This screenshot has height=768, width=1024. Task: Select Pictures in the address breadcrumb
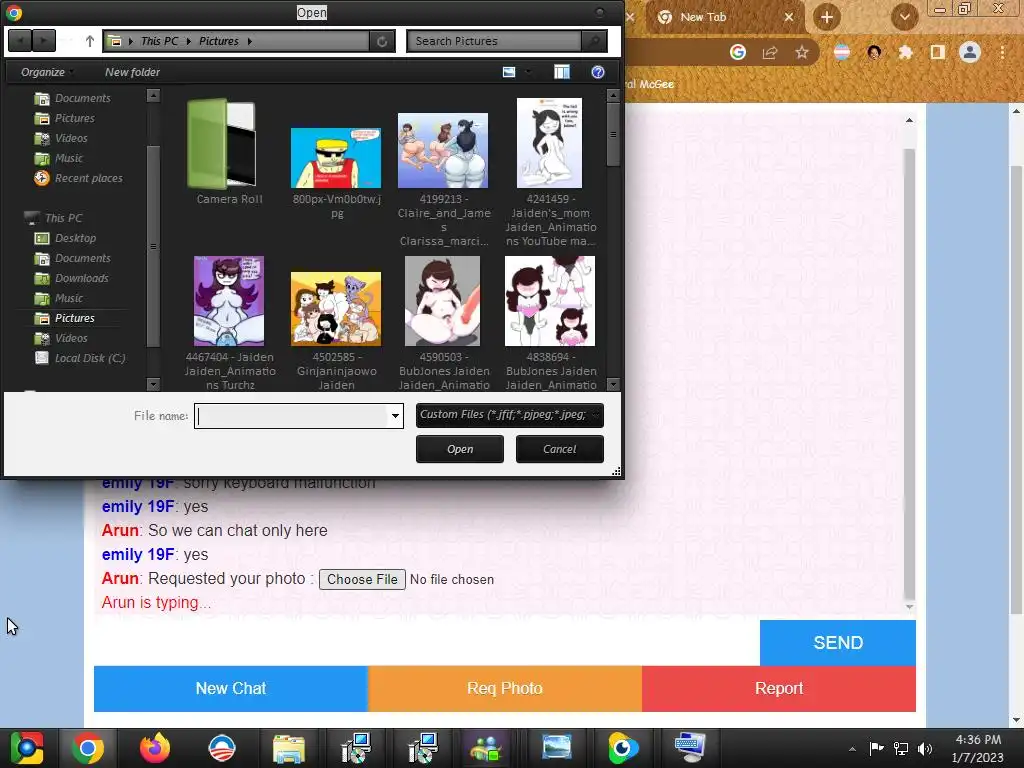coord(219,41)
